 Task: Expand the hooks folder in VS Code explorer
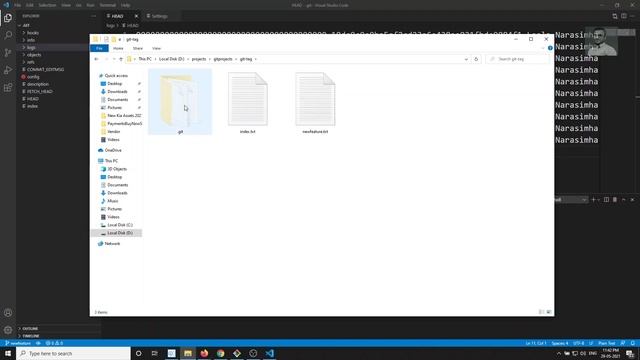pos(33,33)
